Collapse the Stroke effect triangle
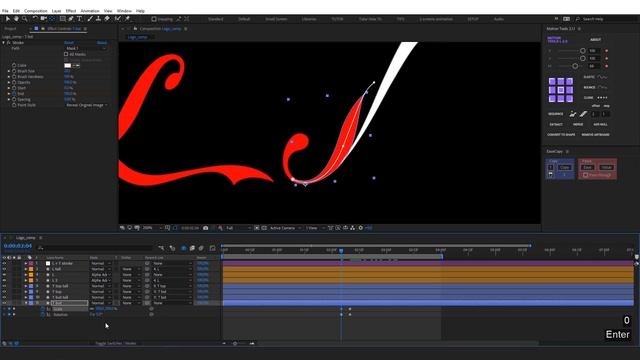Image resolution: width=640 pixels, height=360 pixels. click(4, 42)
